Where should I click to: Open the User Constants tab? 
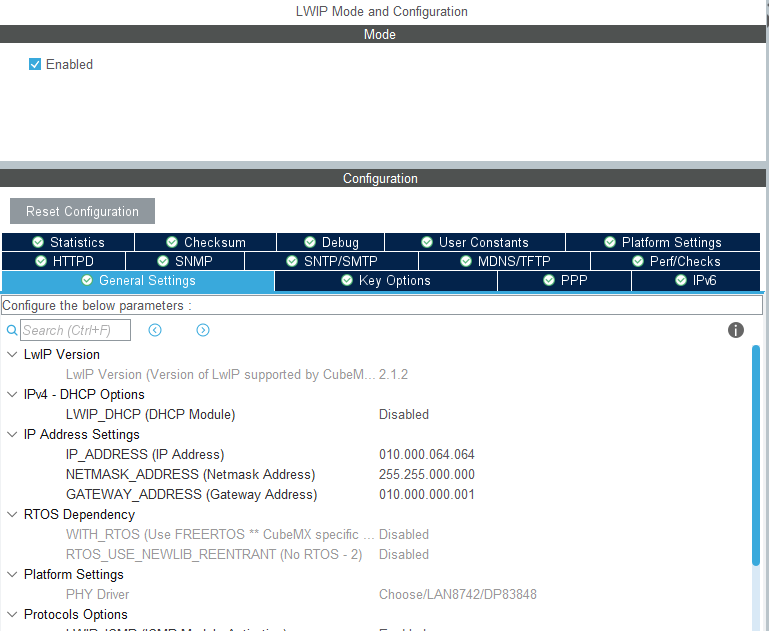(474, 242)
